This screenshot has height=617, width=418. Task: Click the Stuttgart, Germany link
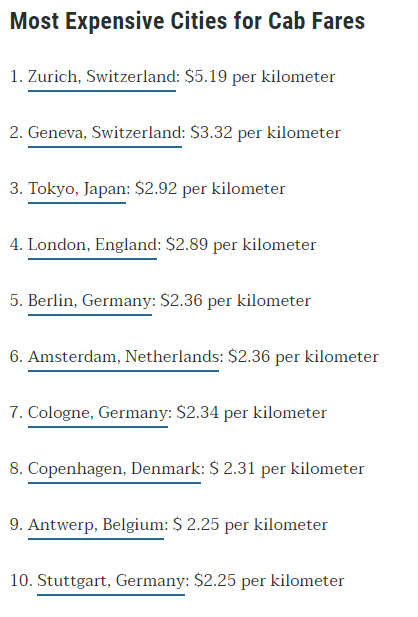(111, 581)
